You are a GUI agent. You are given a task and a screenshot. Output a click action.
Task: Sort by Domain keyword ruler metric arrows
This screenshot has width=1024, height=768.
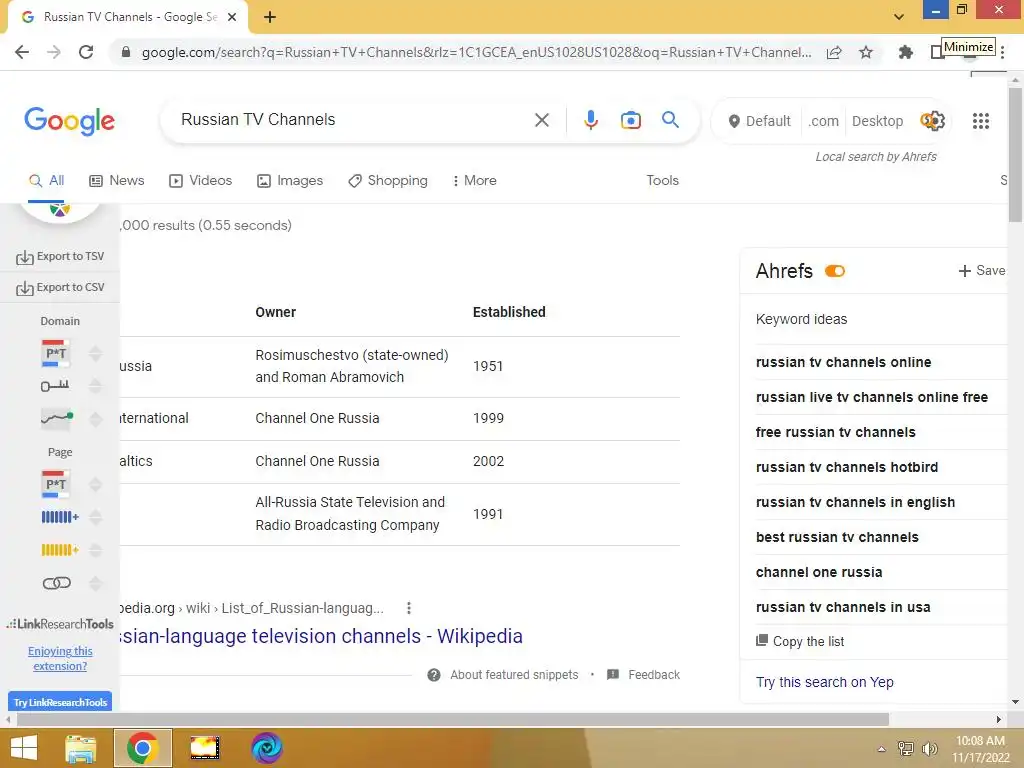pos(95,386)
